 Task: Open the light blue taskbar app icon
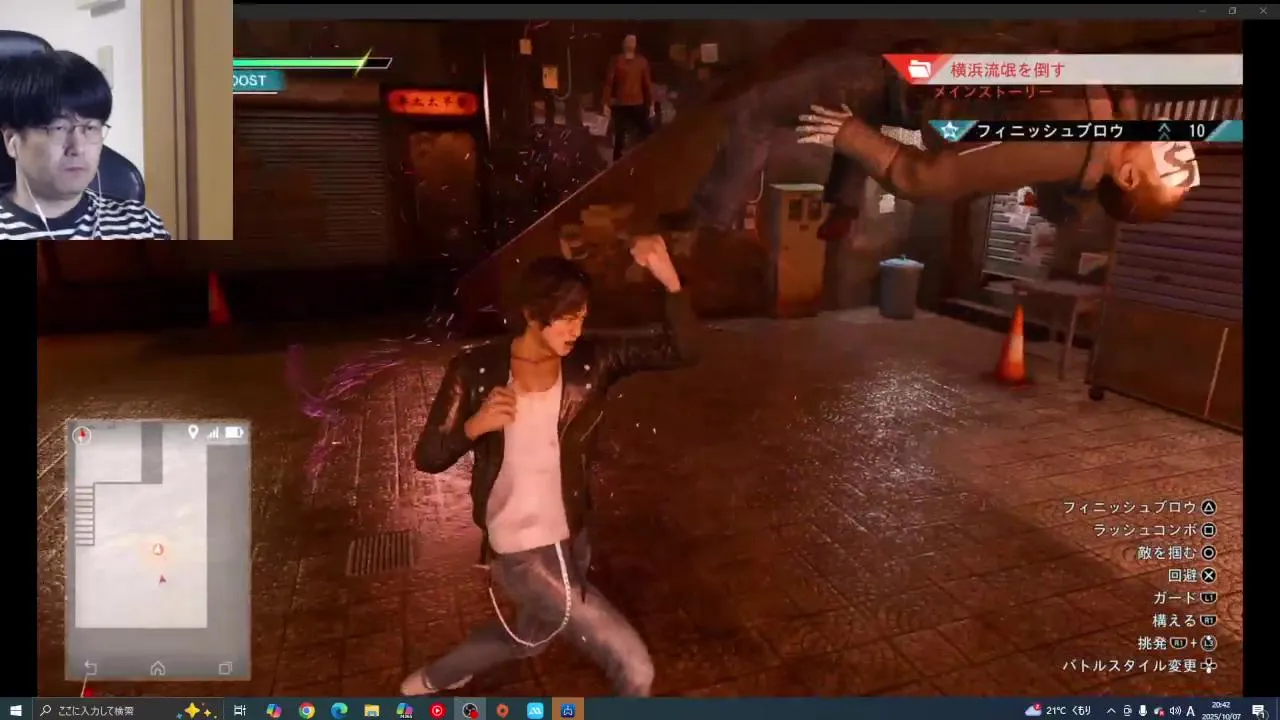pyautogui.click(x=535, y=710)
